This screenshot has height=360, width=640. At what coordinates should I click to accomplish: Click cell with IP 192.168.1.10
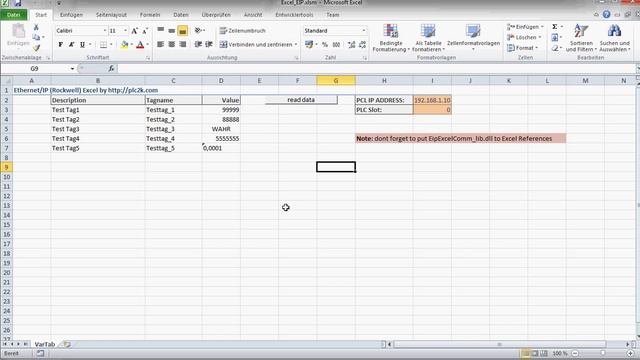click(x=432, y=100)
